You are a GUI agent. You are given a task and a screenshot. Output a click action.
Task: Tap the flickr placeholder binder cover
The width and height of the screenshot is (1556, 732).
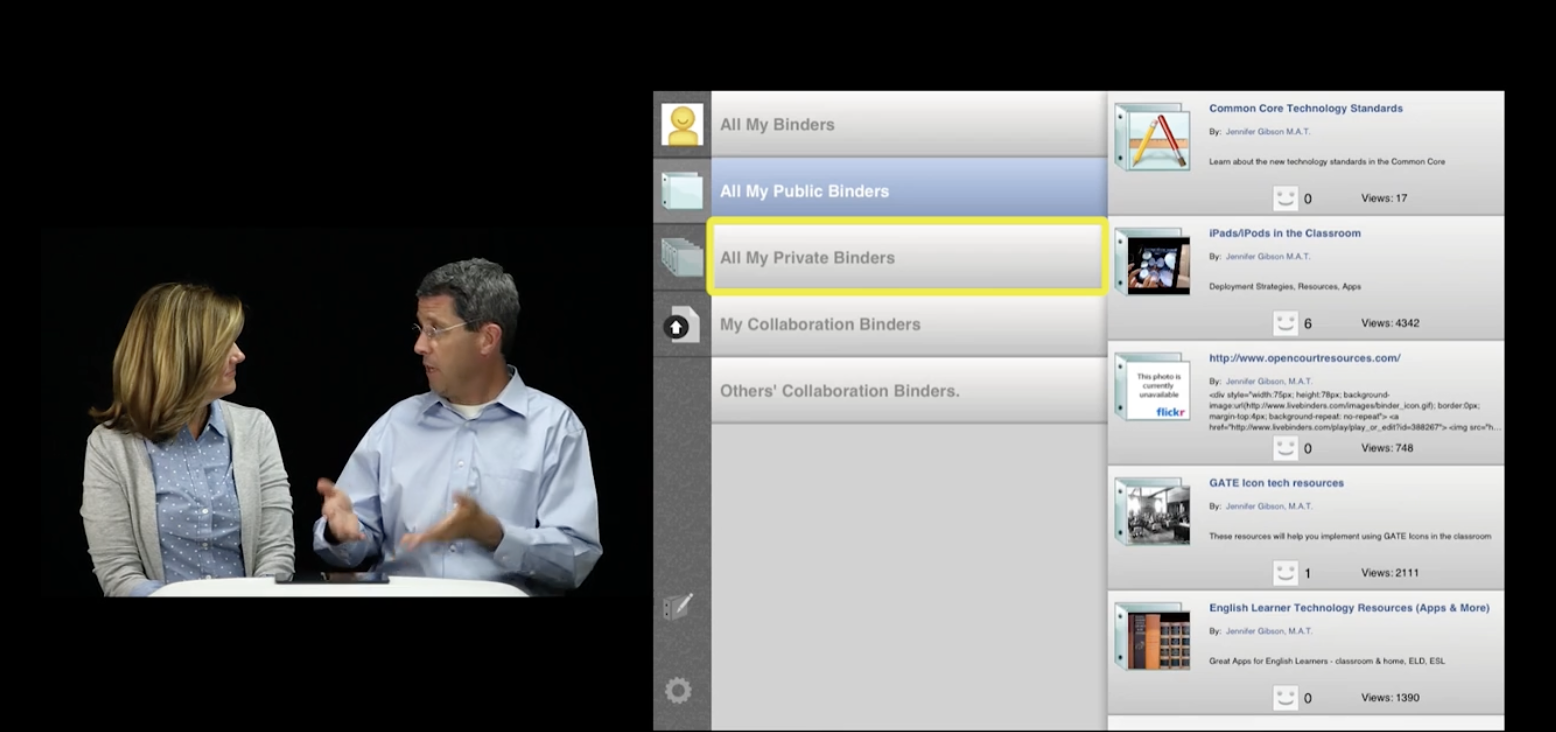tap(1152, 387)
